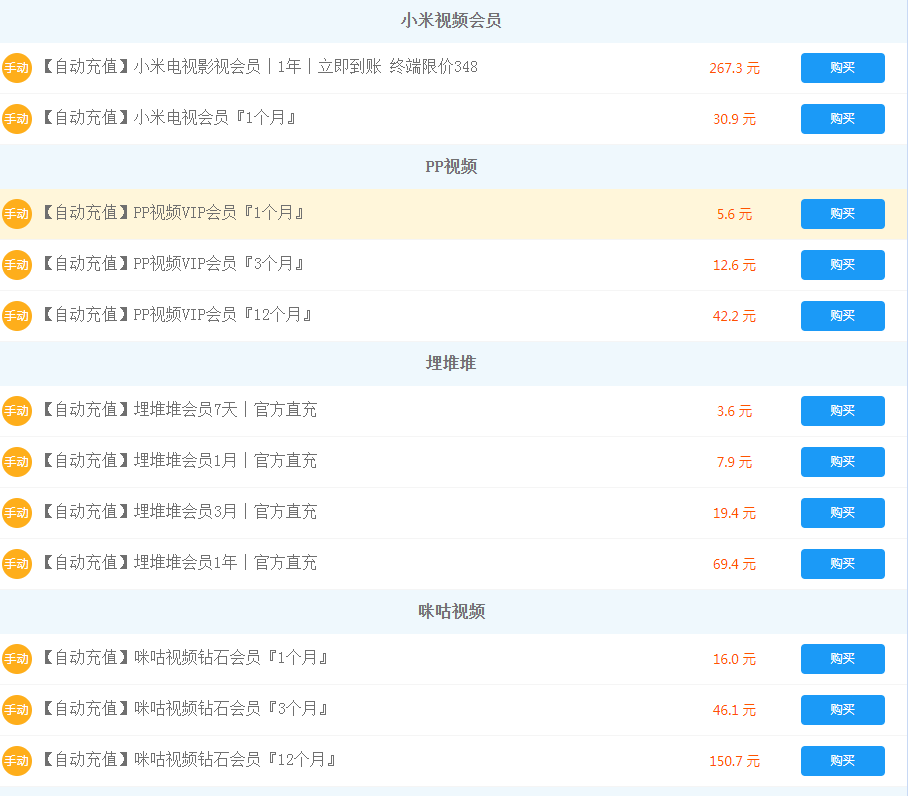Open the 埋堆堆会员7天|官方直充 title
Viewport: 909px width, 796px height.
pos(180,410)
